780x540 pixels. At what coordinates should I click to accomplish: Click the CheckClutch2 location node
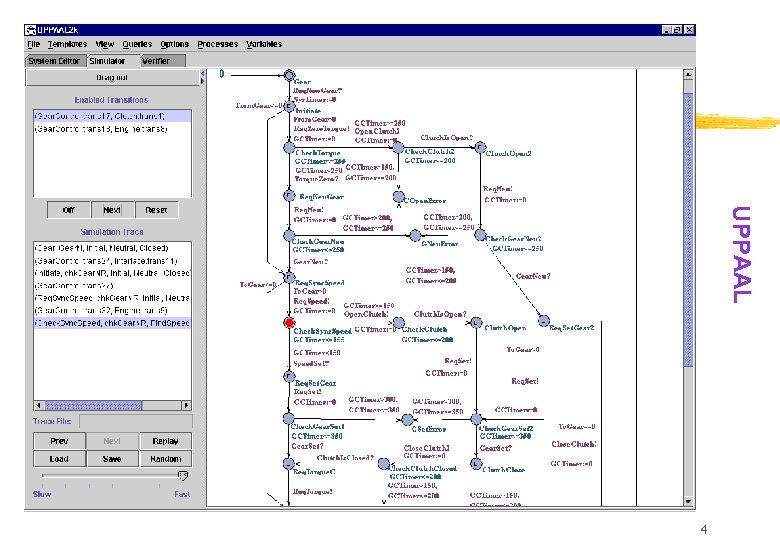[x=398, y=147]
